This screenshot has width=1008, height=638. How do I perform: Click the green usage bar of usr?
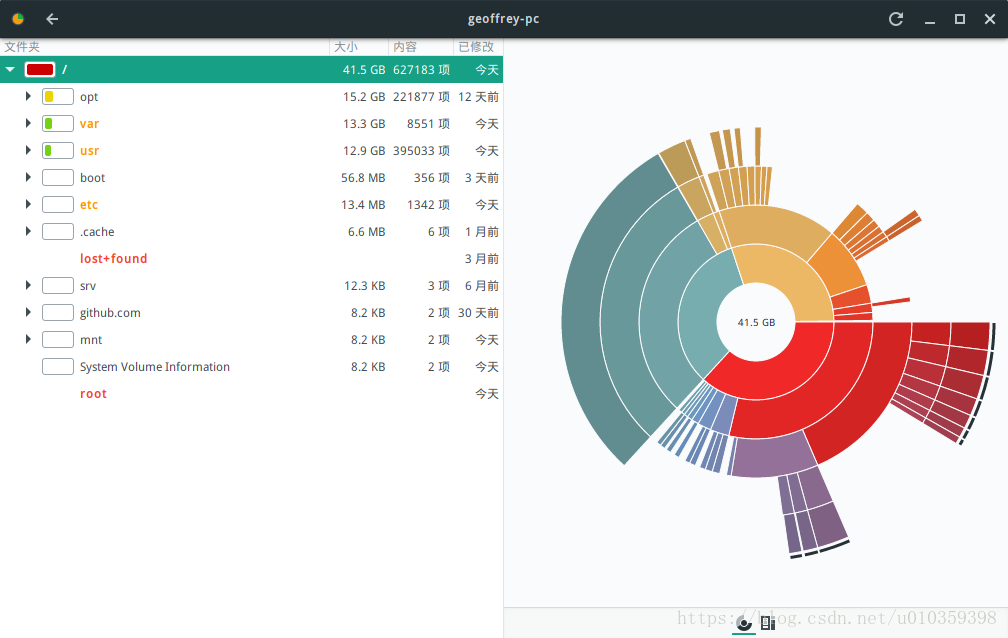58,150
